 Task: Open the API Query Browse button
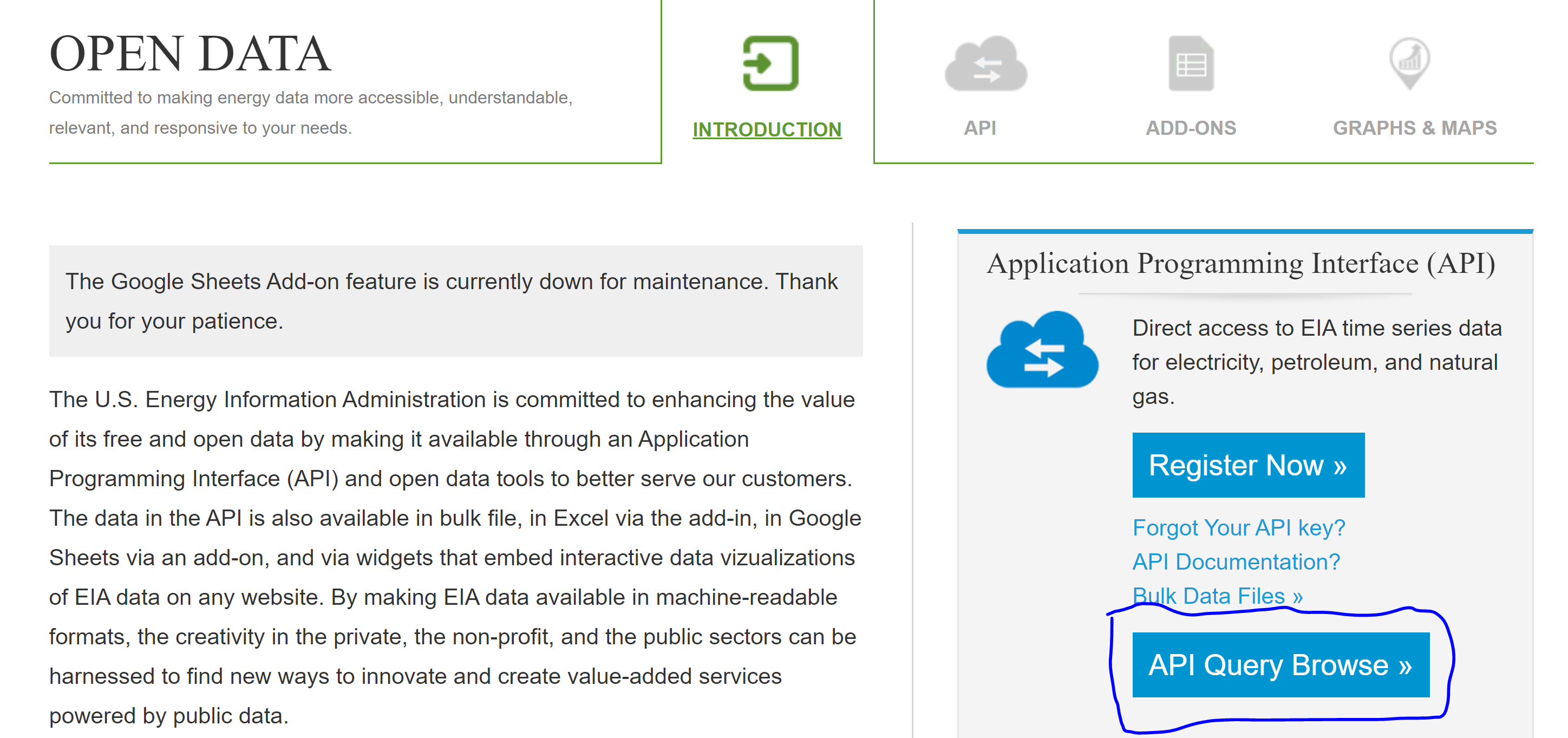[1280, 664]
